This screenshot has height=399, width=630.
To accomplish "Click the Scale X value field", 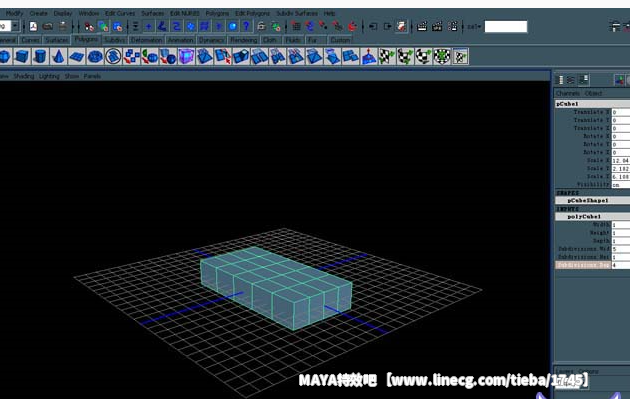I will (620, 160).
